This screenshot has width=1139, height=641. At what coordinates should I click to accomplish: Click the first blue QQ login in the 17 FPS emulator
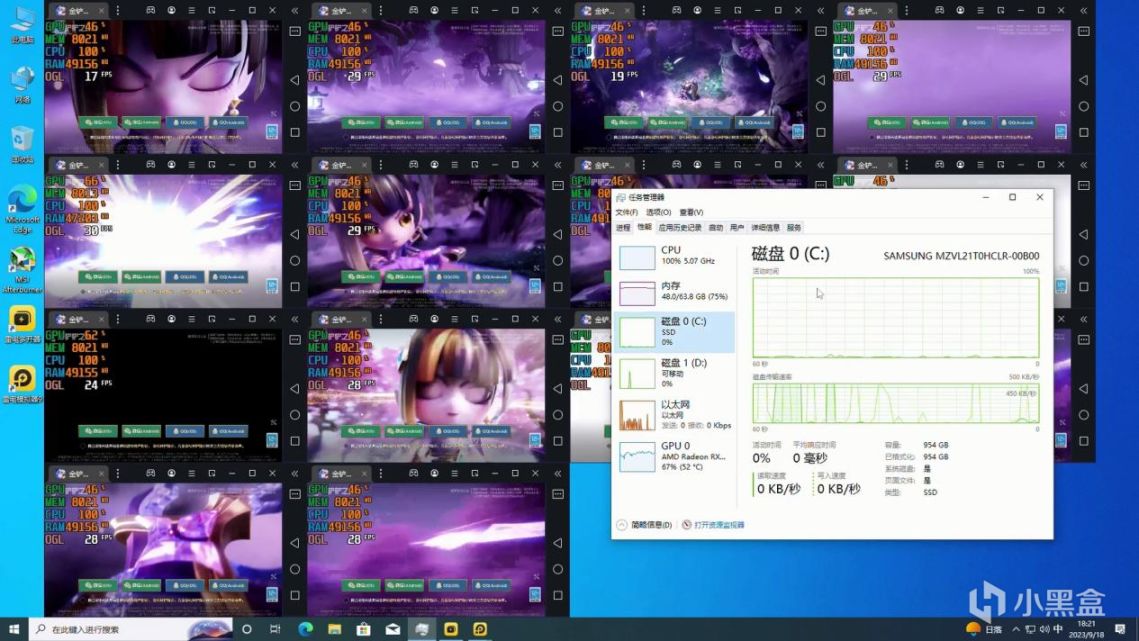[x=185, y=123]
